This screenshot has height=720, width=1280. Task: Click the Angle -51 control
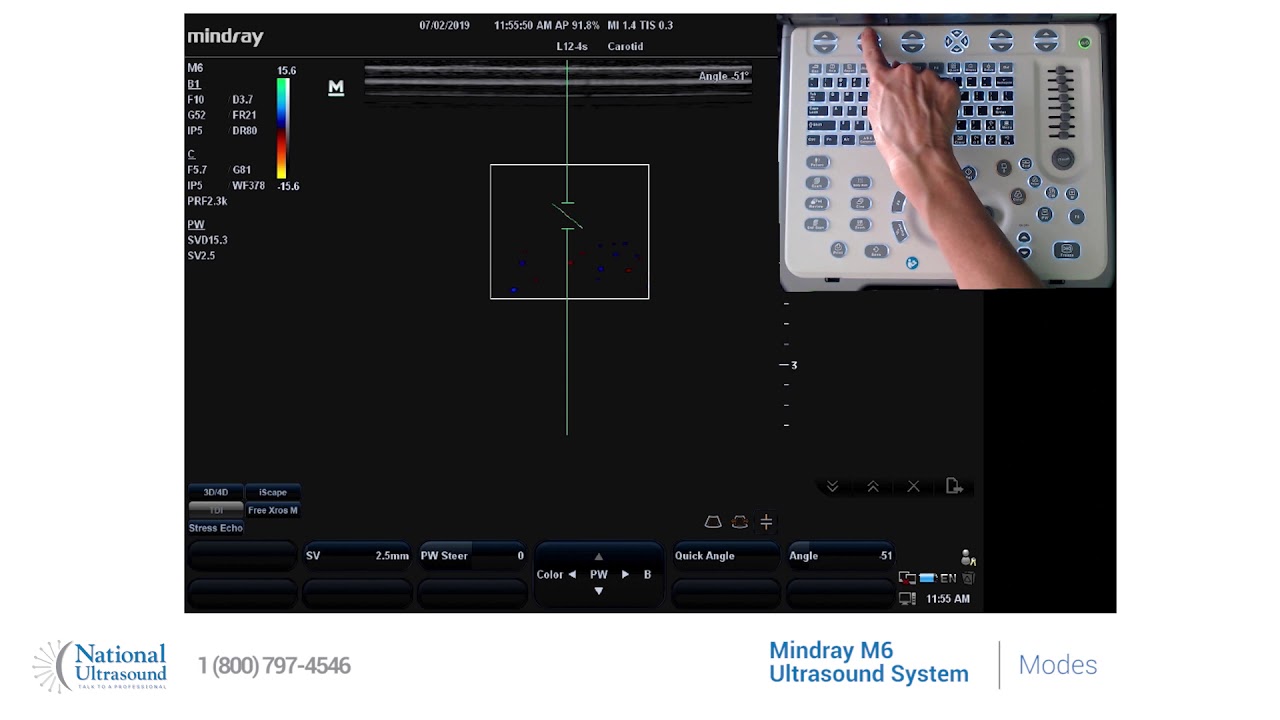pyautogui.click(x=841, y=556)
